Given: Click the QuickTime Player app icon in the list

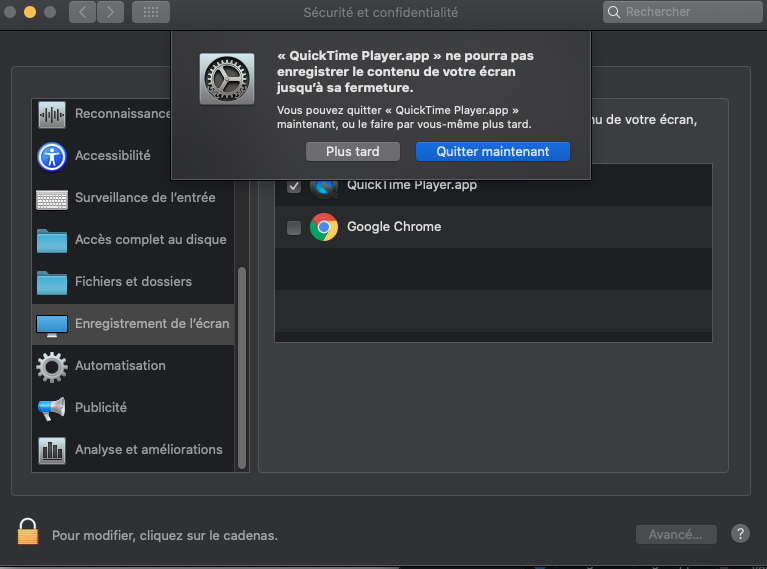Looking at the screenshot, I should click(x=324, y=188).
